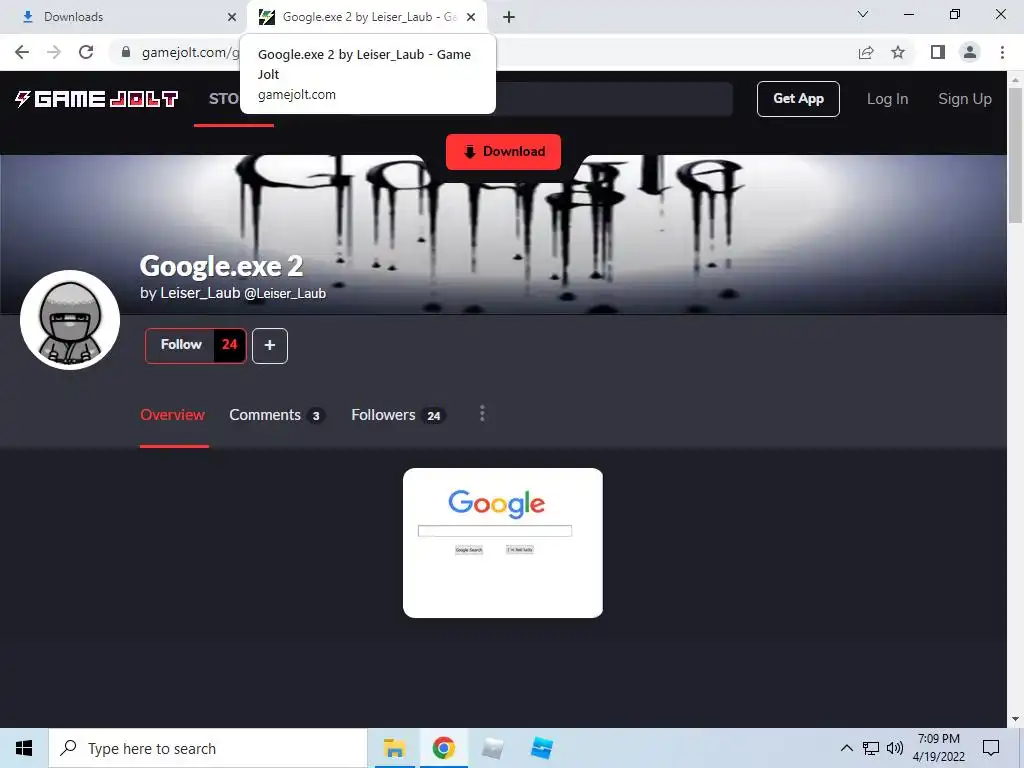Click the Leiser_Laub developer avatar

[x=70, y=320]
